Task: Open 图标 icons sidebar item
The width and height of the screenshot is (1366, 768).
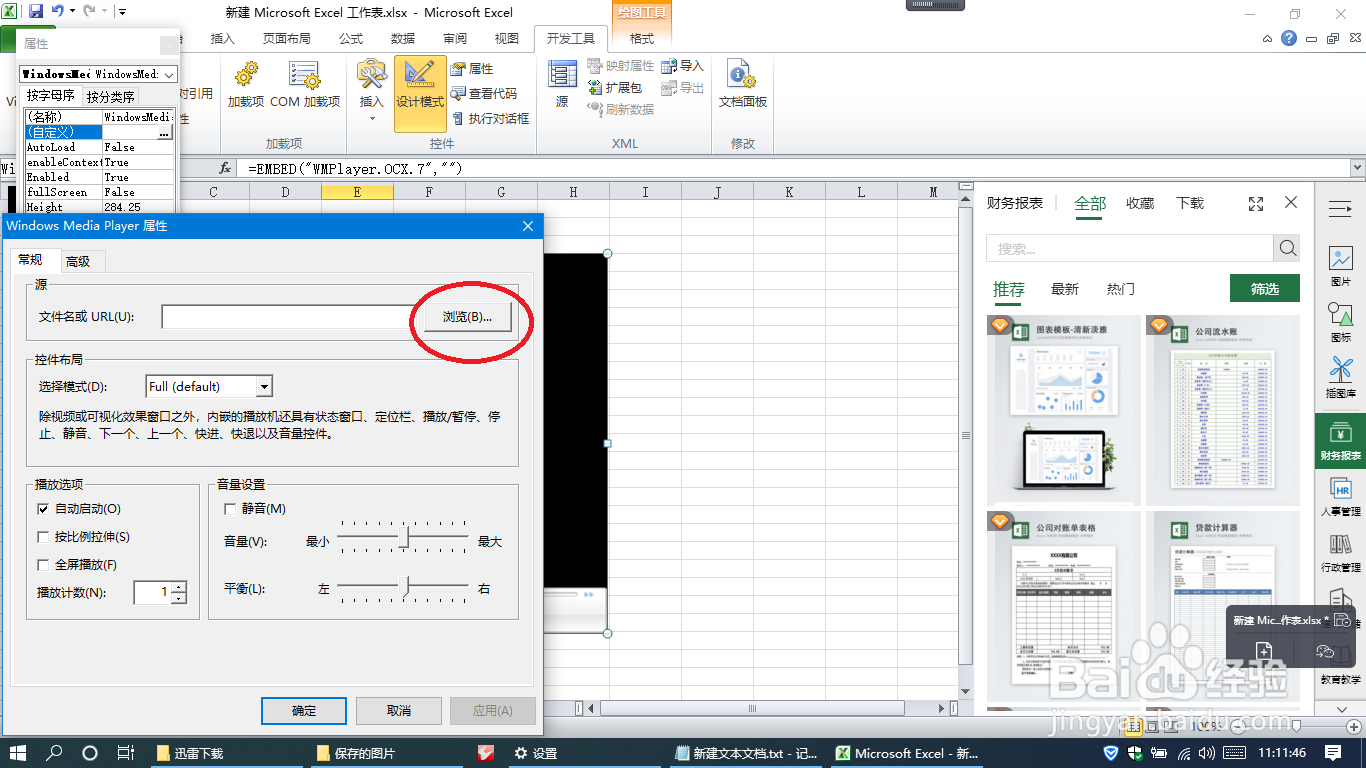Action: (1341, 322)
